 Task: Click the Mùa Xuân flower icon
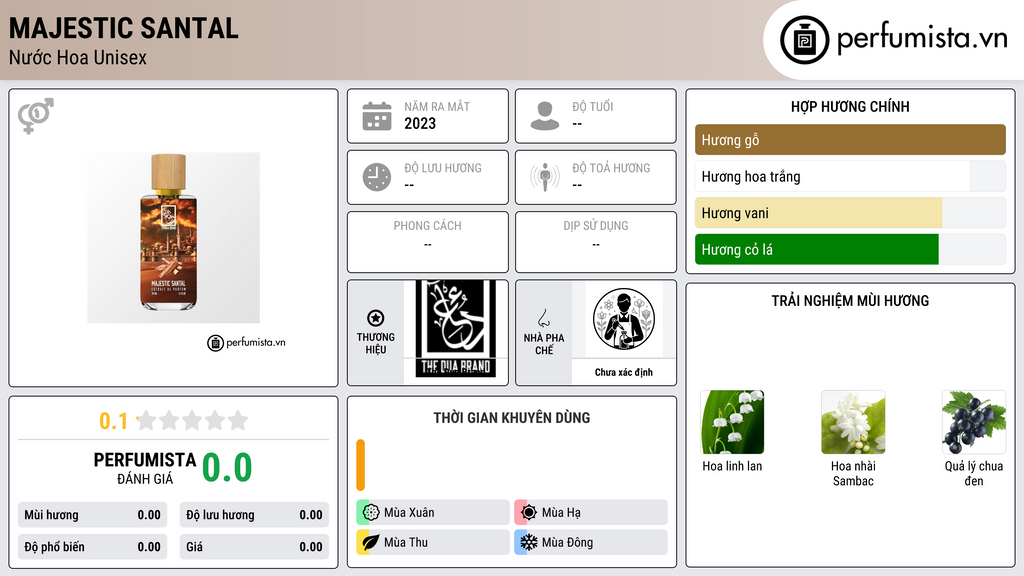pyautogui.click(x=371, y=513)
